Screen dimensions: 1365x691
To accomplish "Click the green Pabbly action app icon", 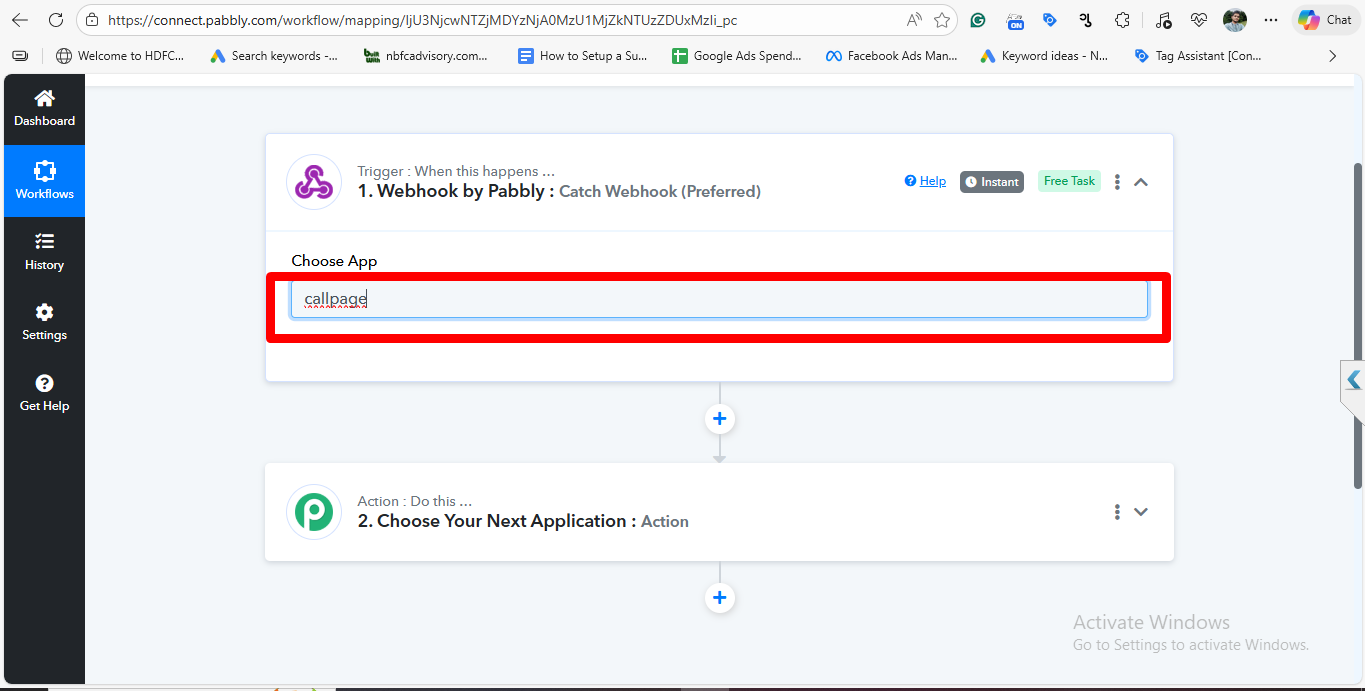I will (x=314, y=512).
